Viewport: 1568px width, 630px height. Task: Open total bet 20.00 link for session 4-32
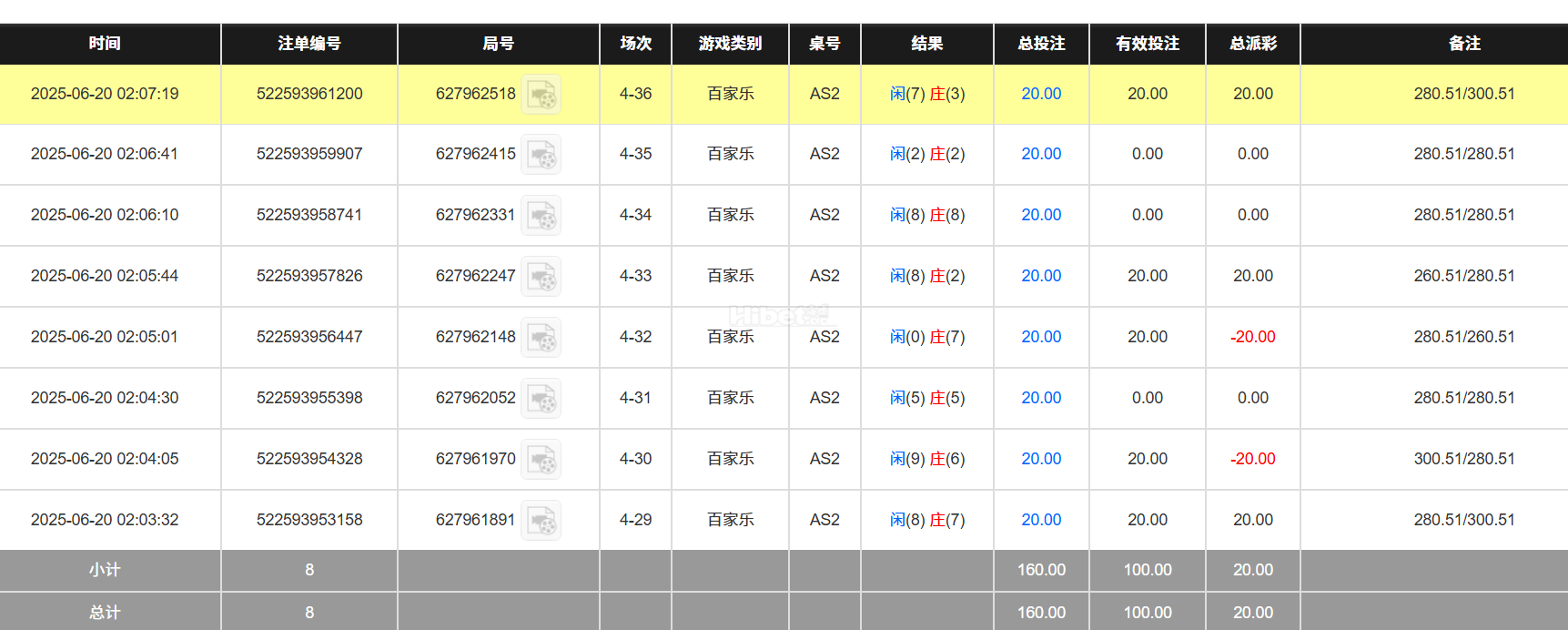(x=1041, y=337)
